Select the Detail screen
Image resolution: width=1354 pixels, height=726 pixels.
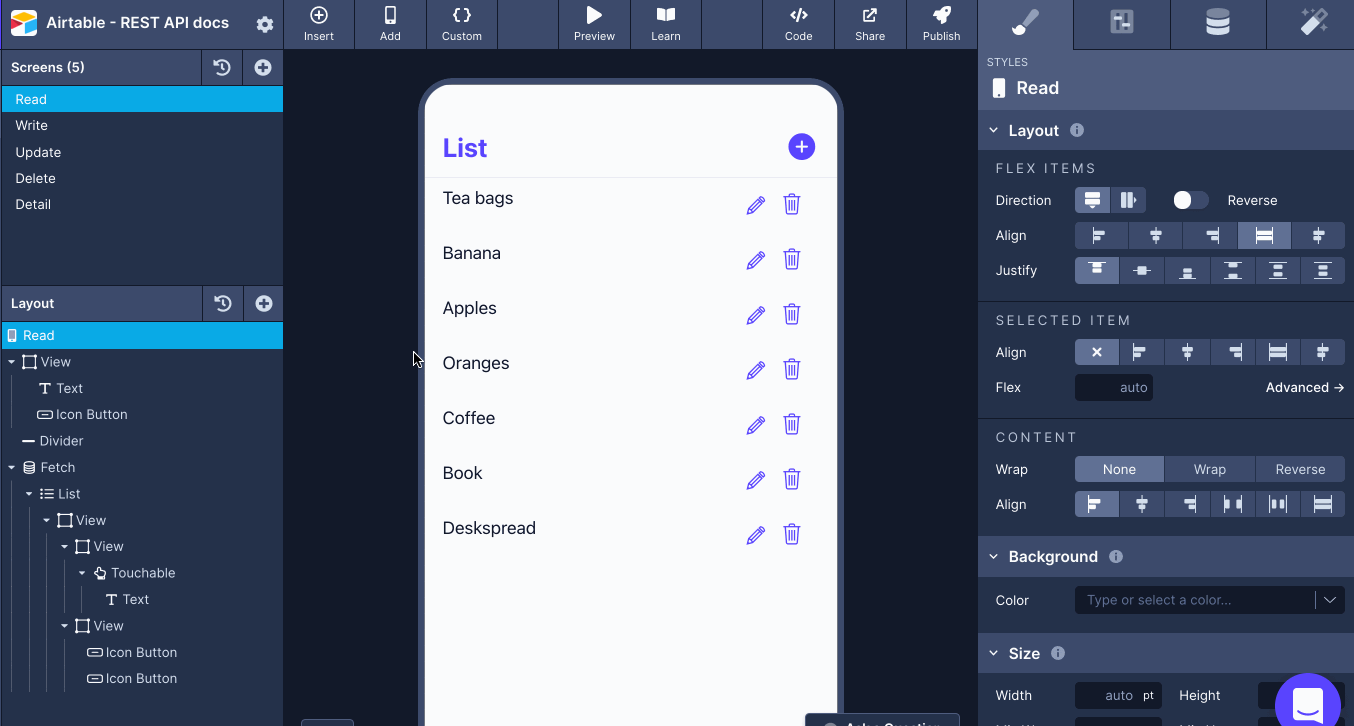click(x=142, y=204)
